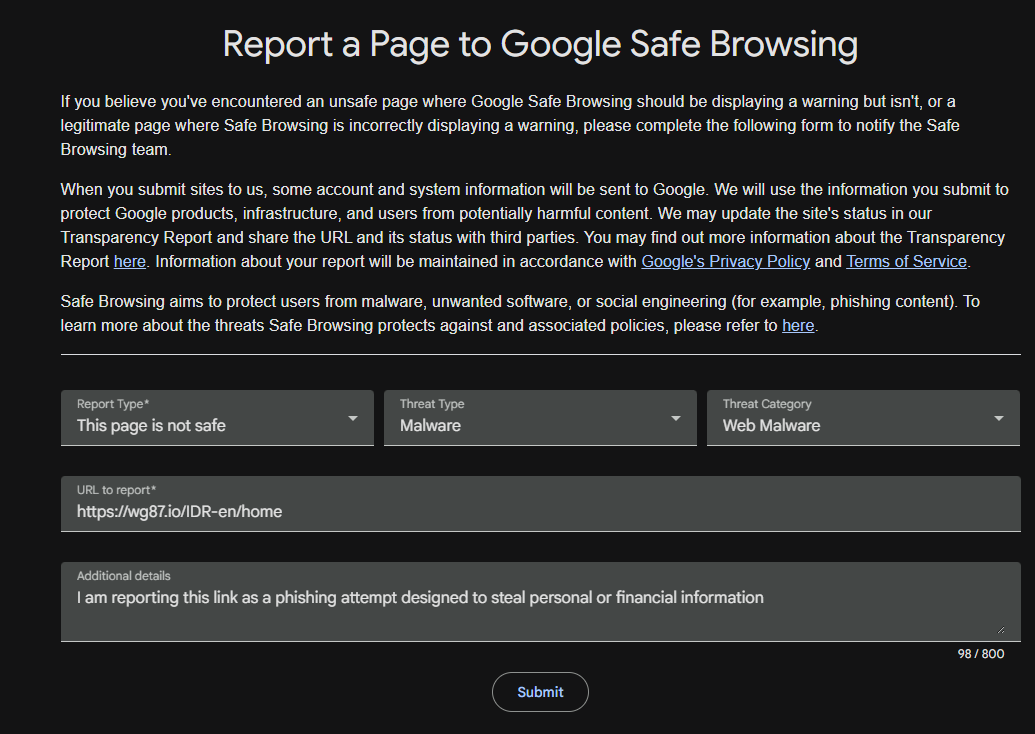Open the Threat Type dropdown
The height and width of the screenshot is (734, 1035).
pyautogui.click(x=540, y=418)
